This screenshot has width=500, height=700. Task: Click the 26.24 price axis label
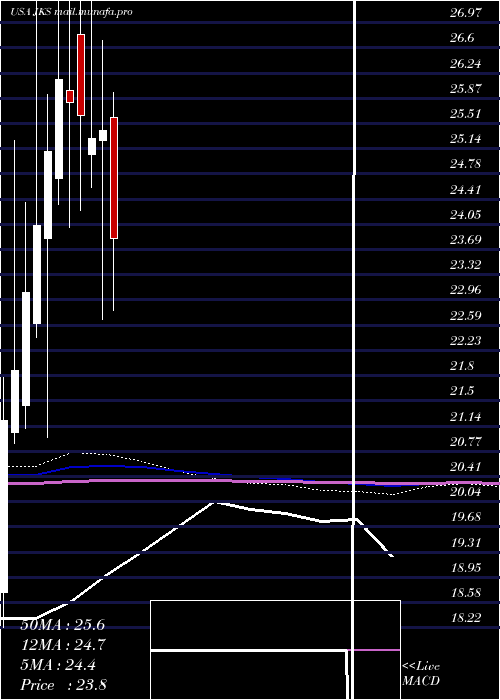[466, 63]
